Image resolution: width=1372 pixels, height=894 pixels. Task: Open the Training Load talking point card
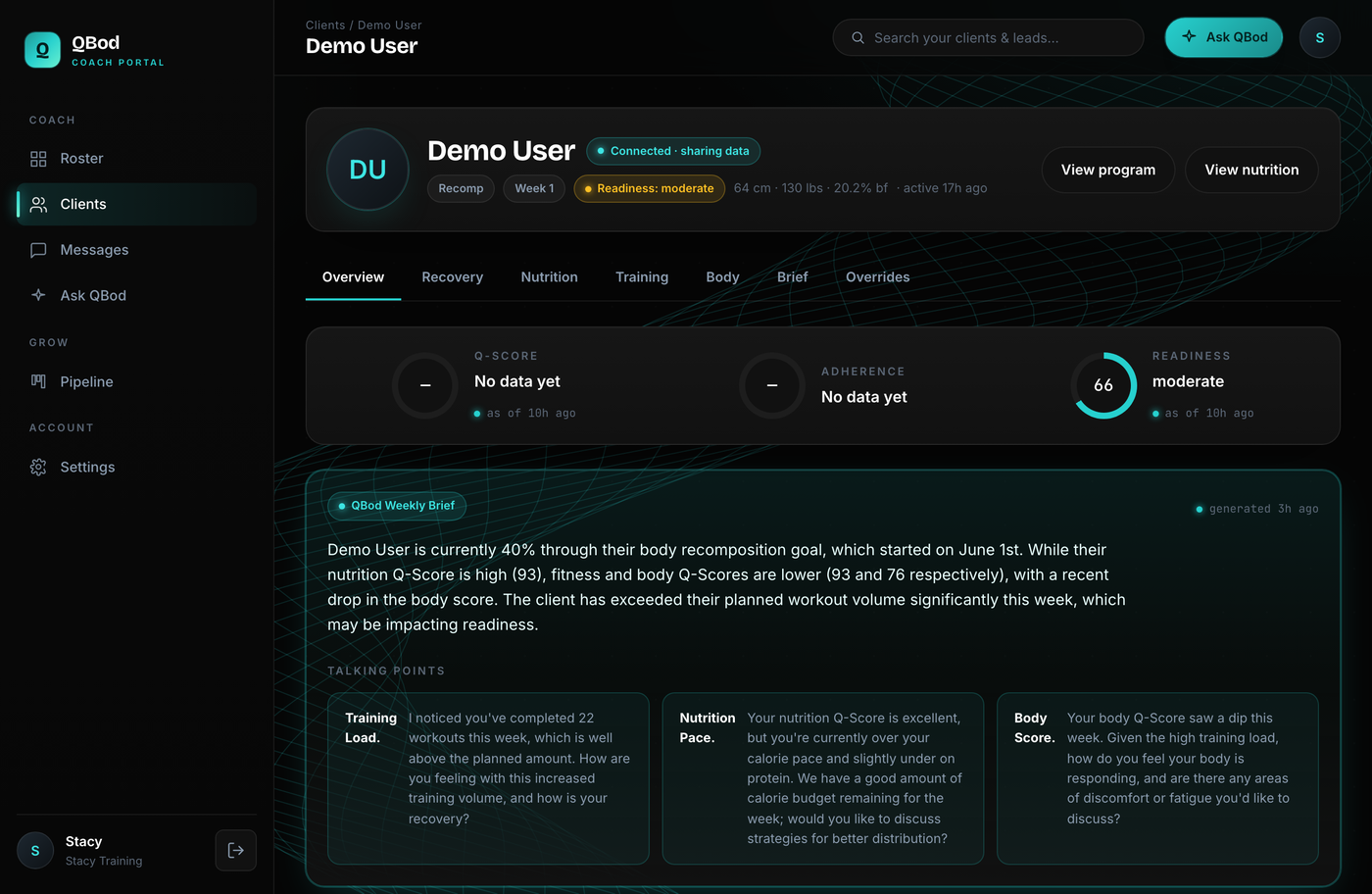click(488, 778)
